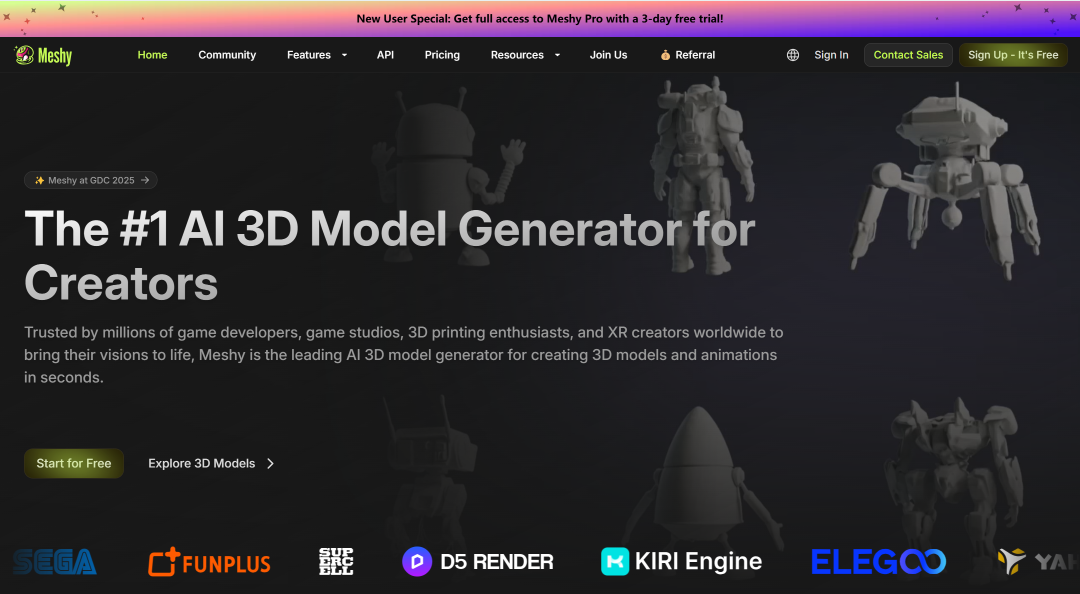The height and width of the screenshot is (594, 1080).
Task: Open the Pricing page
Action: click(x=442, y=55)
